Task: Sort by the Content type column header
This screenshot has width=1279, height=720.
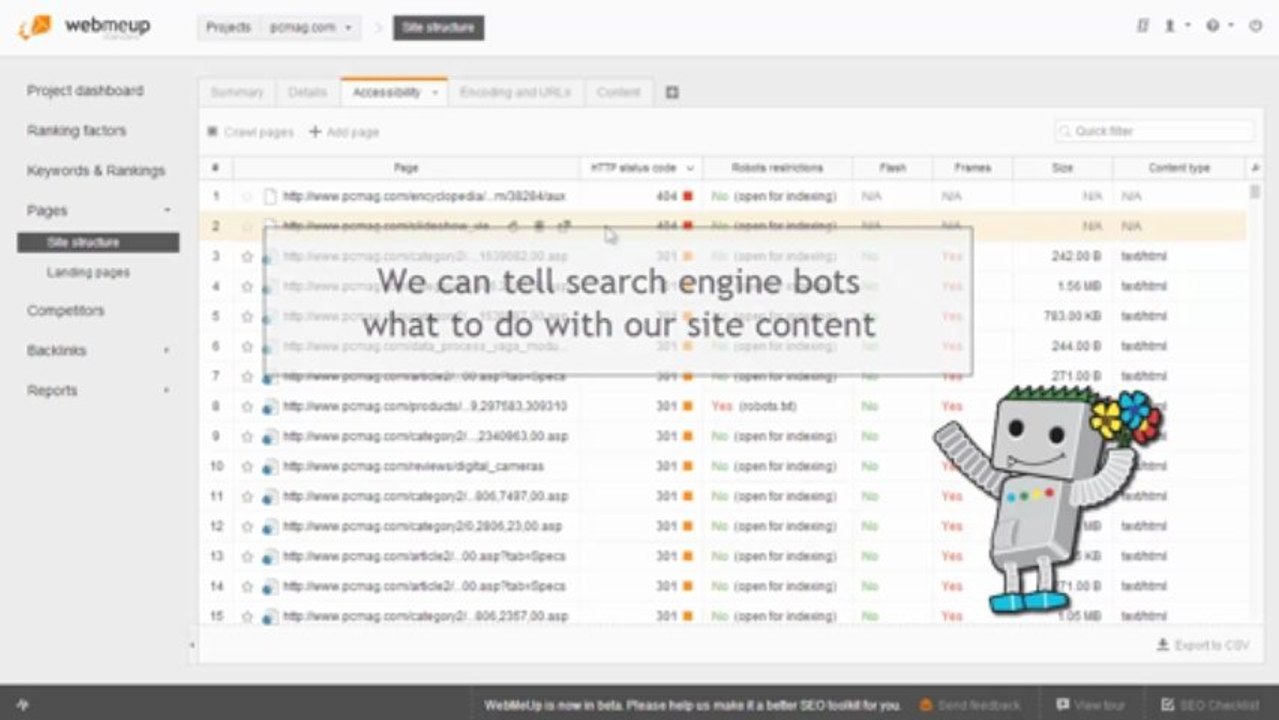Action: 1179,168
